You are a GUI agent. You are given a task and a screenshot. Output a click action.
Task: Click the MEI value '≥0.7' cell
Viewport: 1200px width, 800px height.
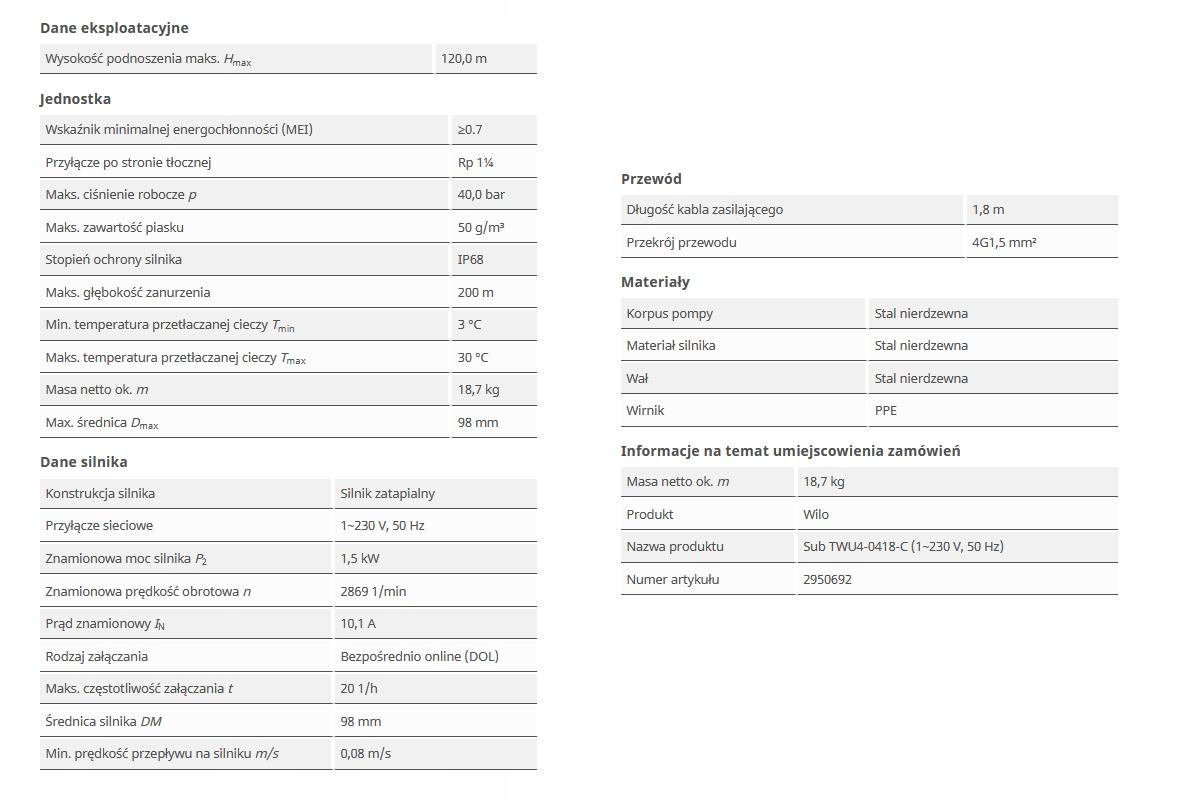click(x=470, y=130)
